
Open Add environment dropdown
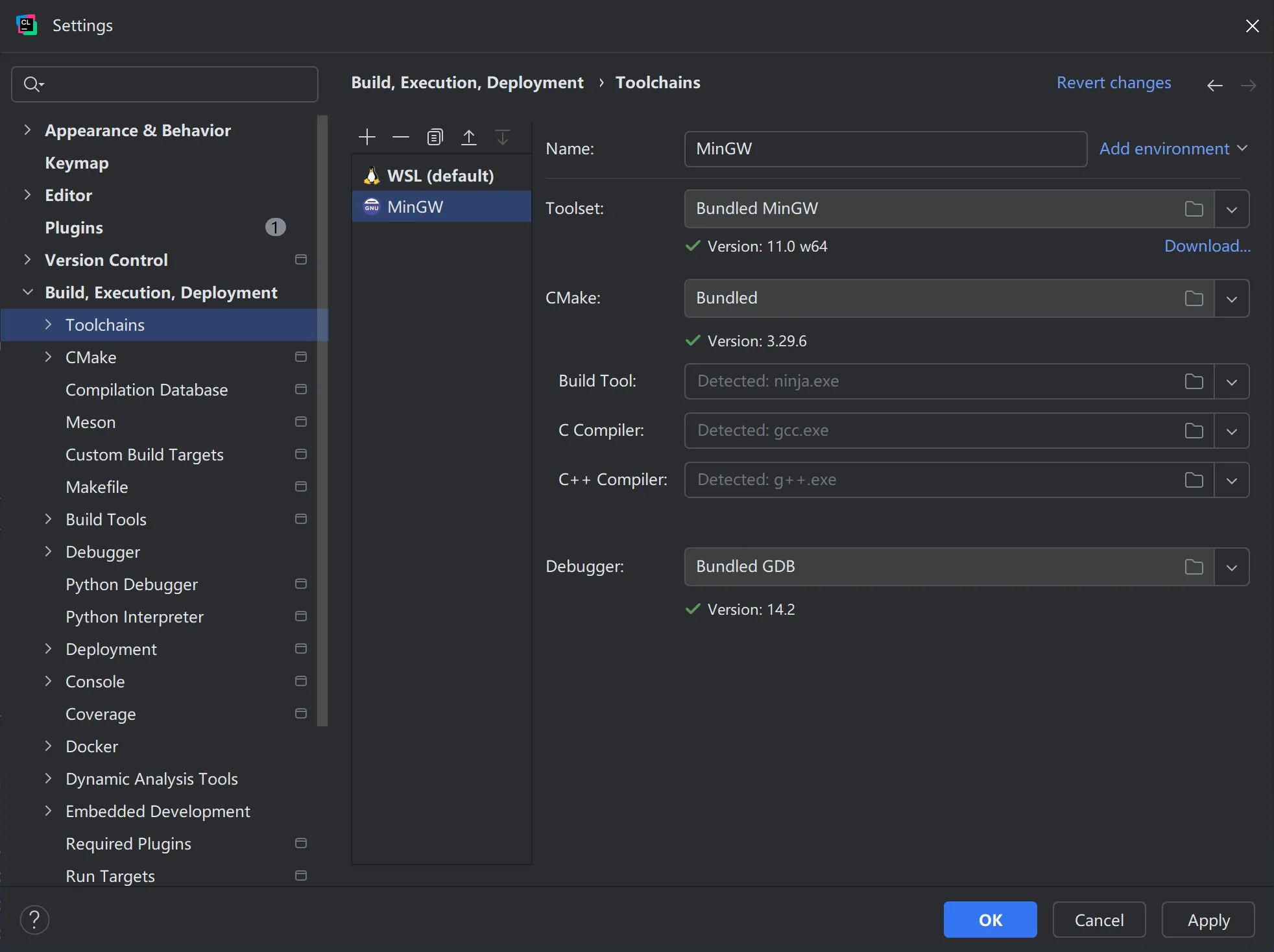(x=1173, y=149)
